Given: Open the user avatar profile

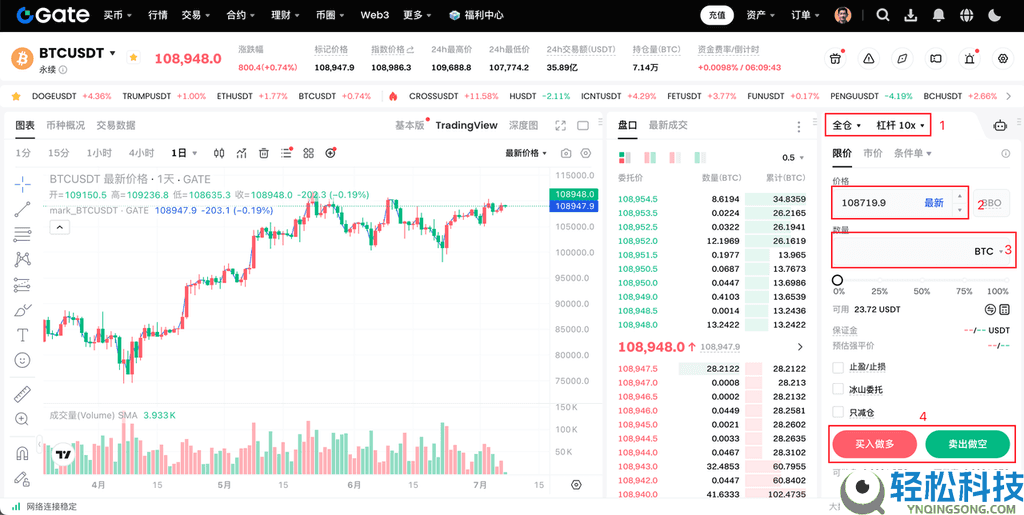Looking at the screenshot, I should [x=843, y=15].
